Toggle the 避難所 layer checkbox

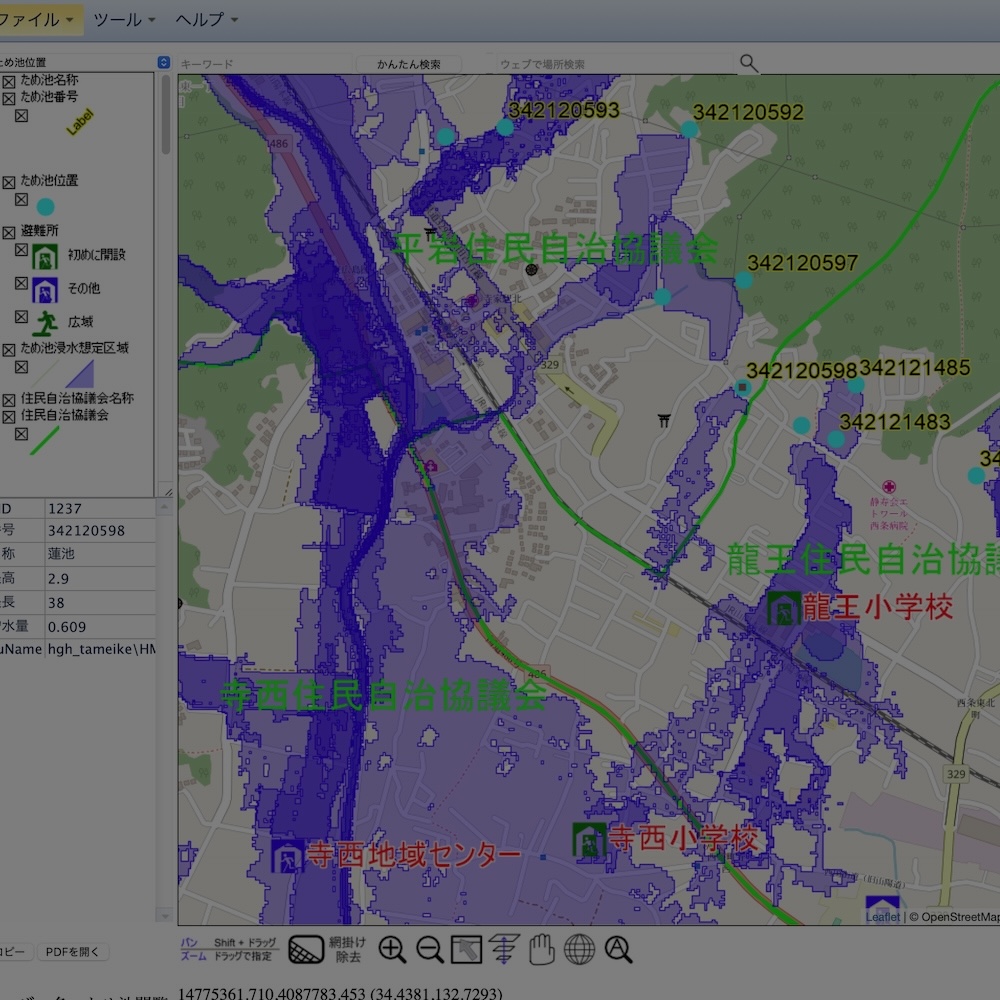(9, 232)
